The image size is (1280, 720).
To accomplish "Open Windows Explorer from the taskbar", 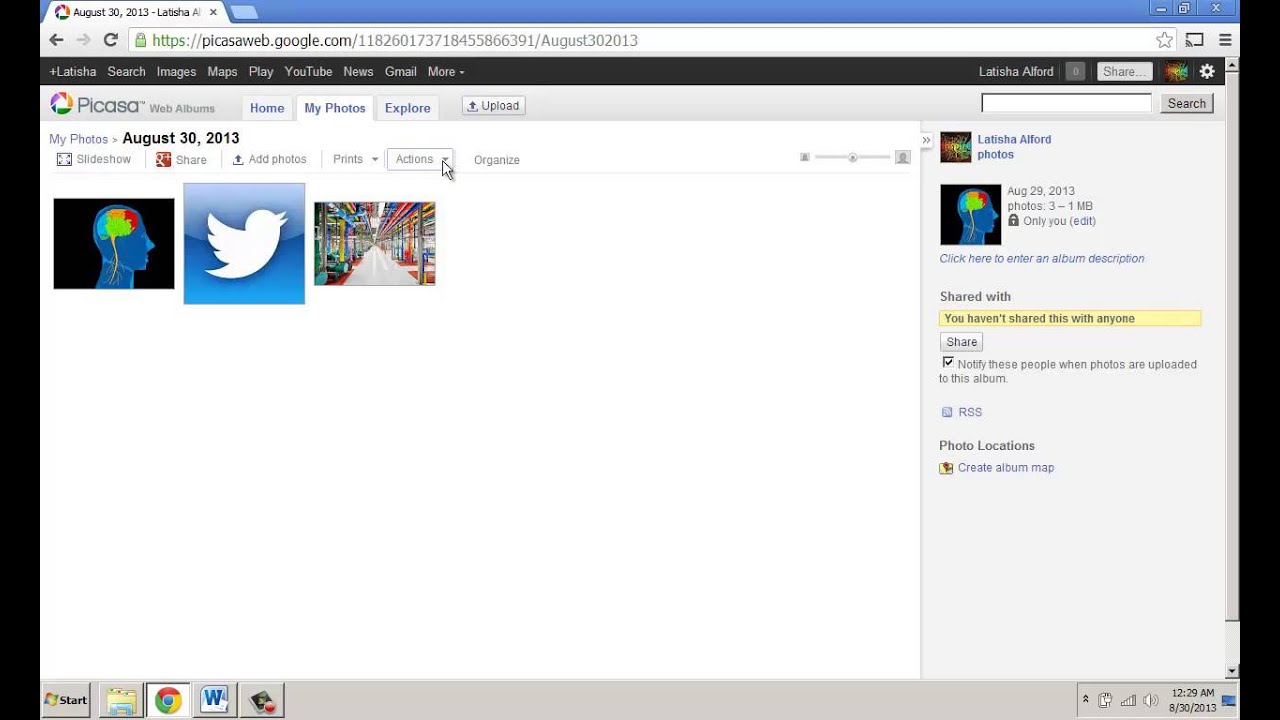I will pos(122,700).
